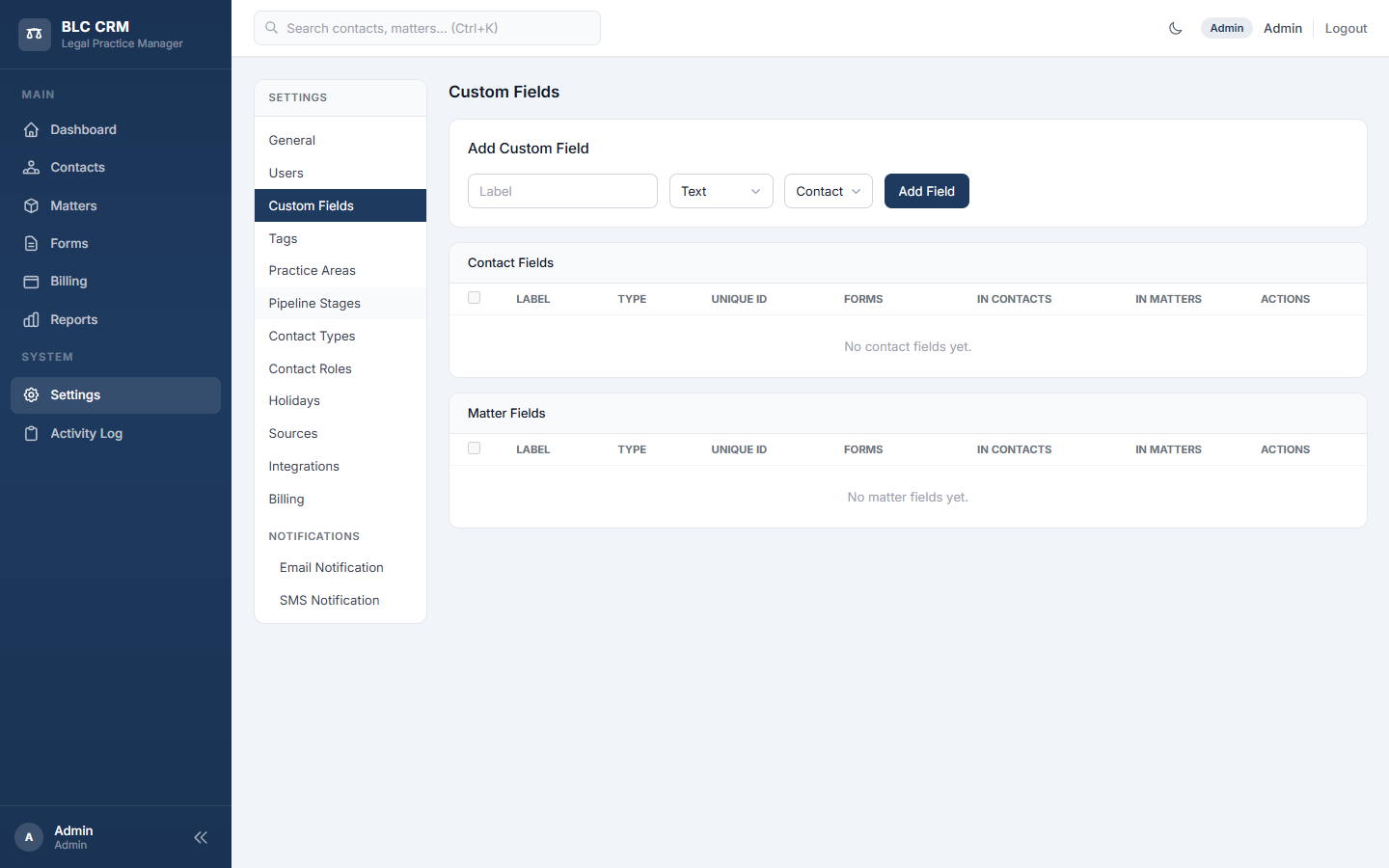Image resolution: width=1389 pixels, height=868 pixels.
Task: Open SMS Notification settings
Action: coord(340,601)
